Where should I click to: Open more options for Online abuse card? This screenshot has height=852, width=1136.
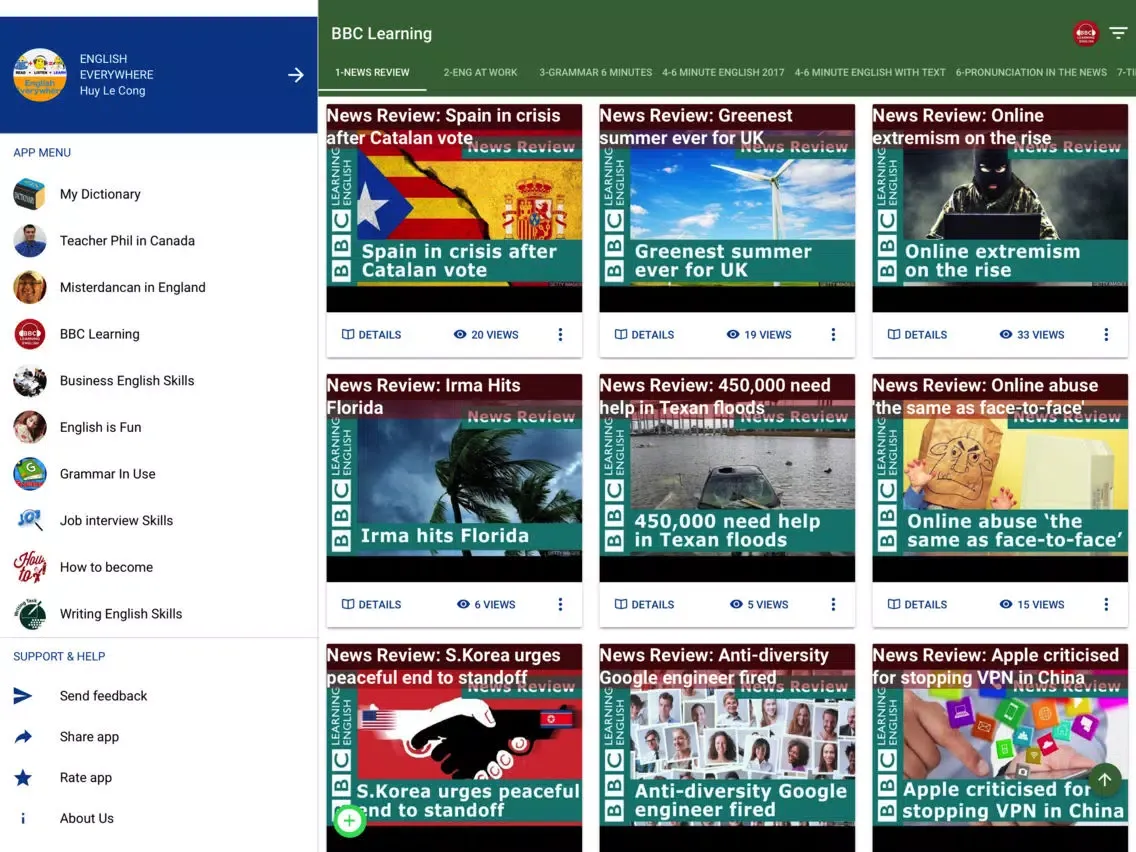(x=1106, y=604)
